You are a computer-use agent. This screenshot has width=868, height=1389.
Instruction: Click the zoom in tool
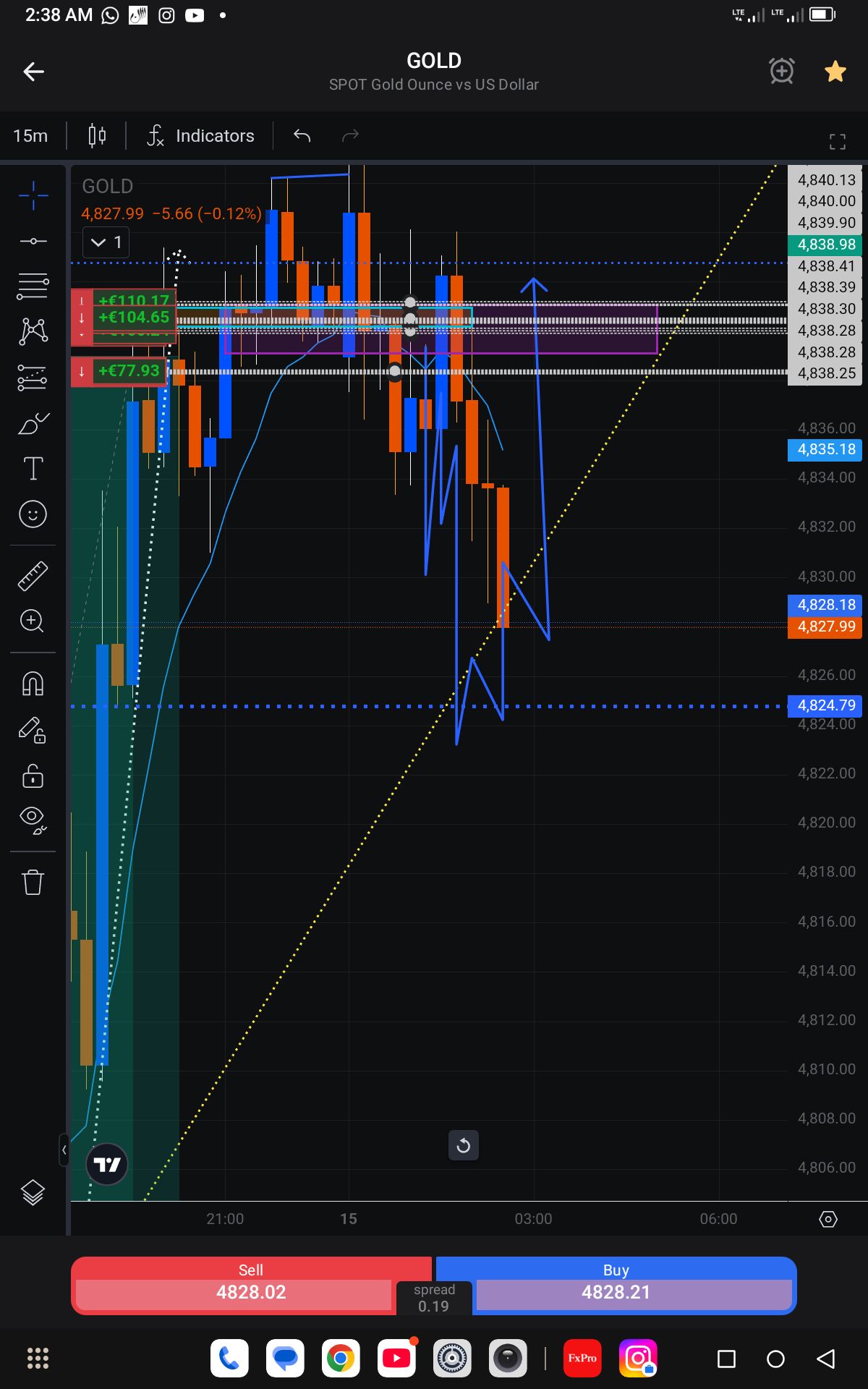33,621
